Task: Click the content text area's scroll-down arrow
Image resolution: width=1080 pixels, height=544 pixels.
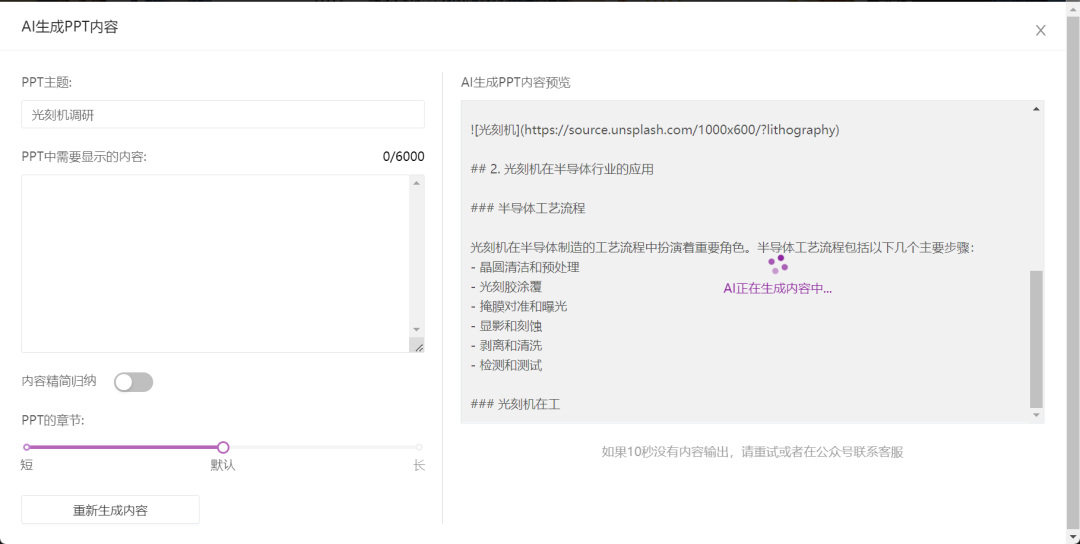Action: pyautogui.click(x=417, y=329)
